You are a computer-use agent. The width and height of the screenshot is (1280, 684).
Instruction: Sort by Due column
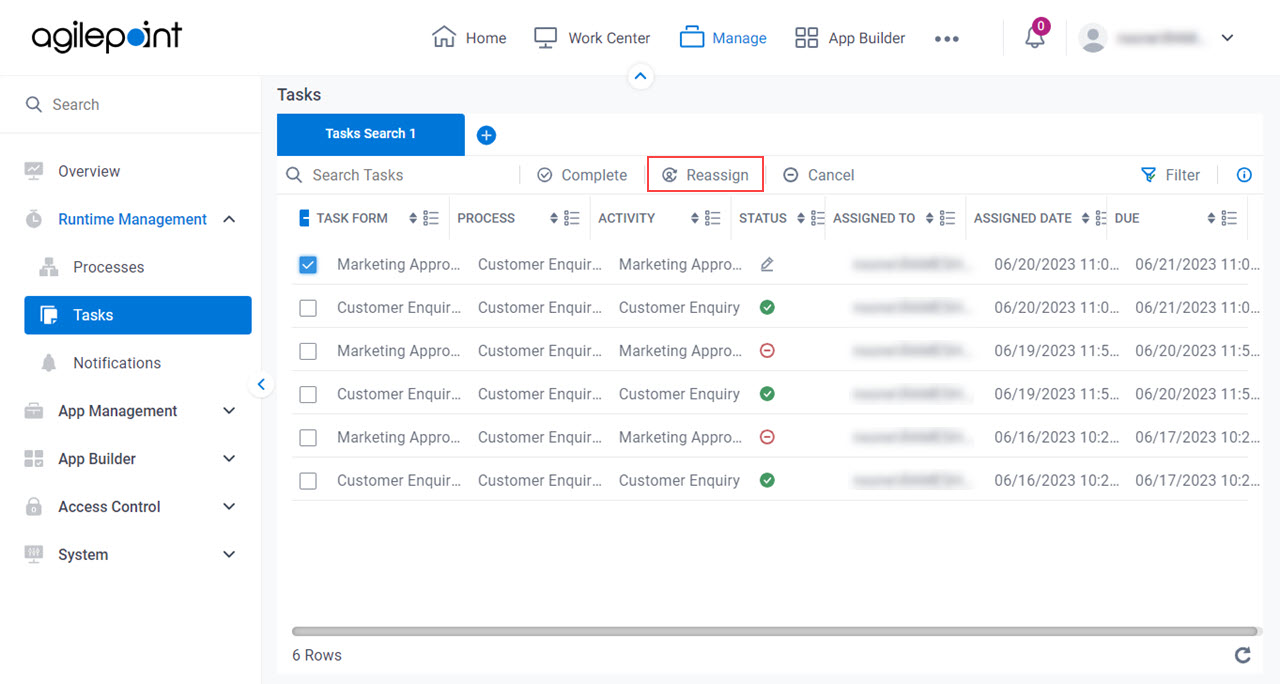(1211, 218)
